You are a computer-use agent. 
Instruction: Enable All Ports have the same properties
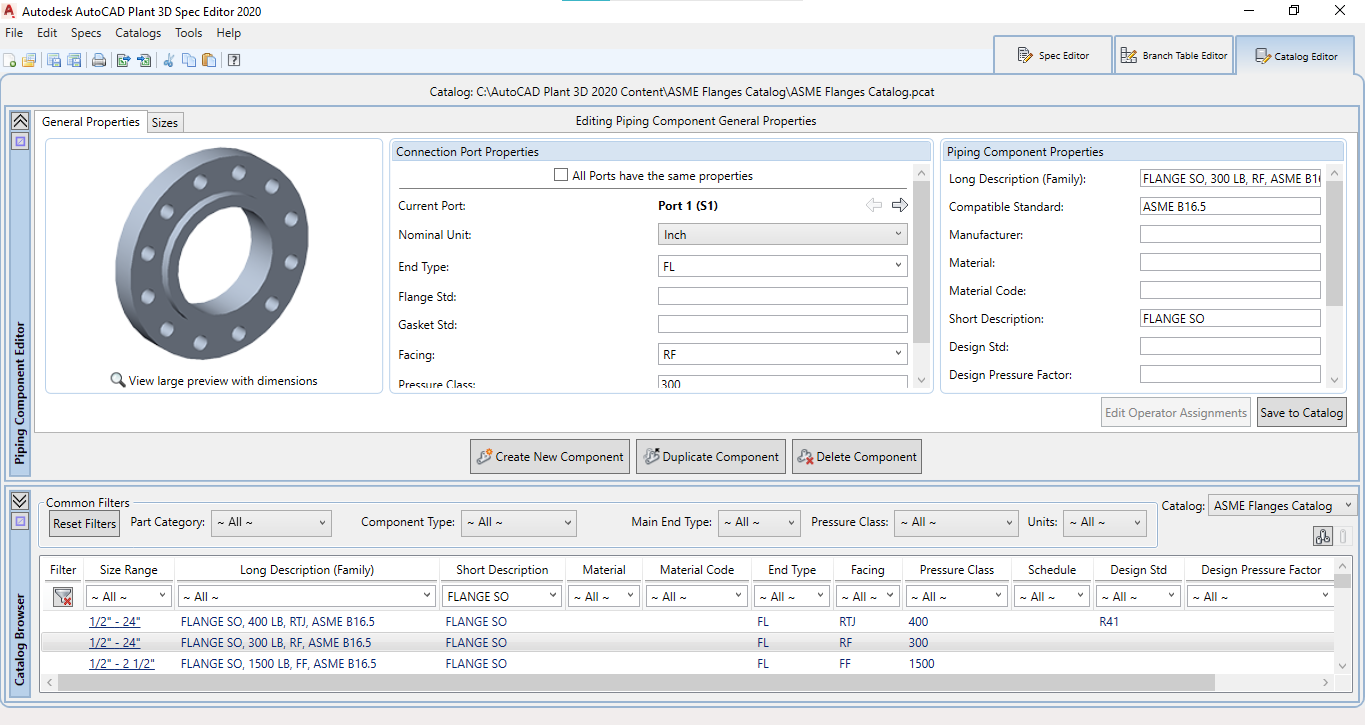561,176
